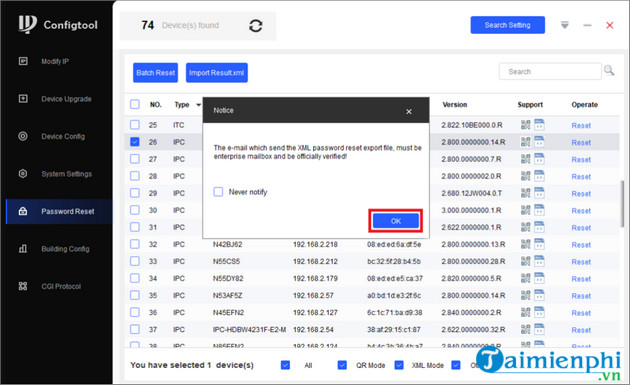630x385 pixels.
Task: Toggle the select-all header checkbox
Action: [135, 104]
